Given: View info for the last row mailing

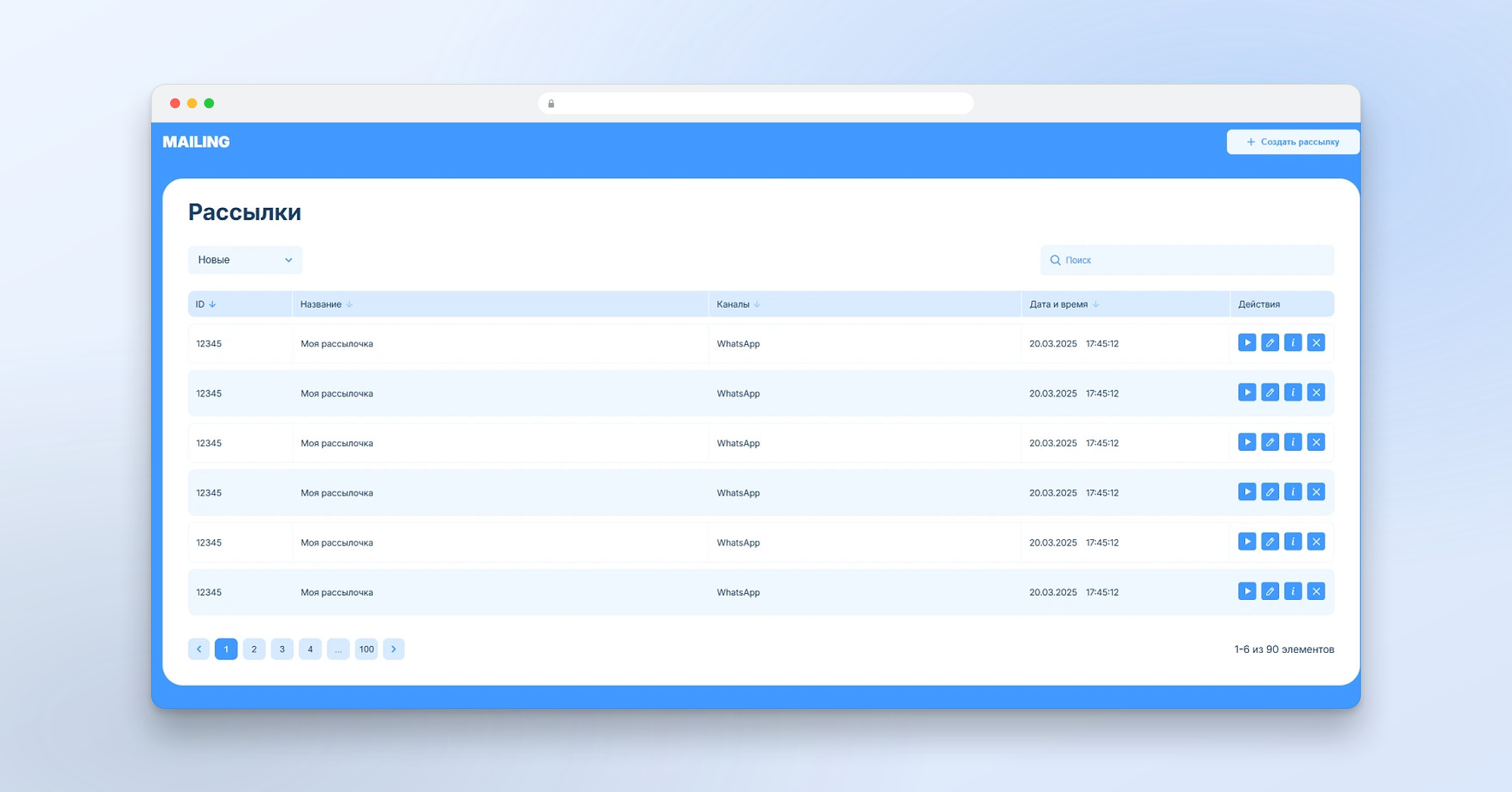Looking at the screenshot, I should point(1293,592).
